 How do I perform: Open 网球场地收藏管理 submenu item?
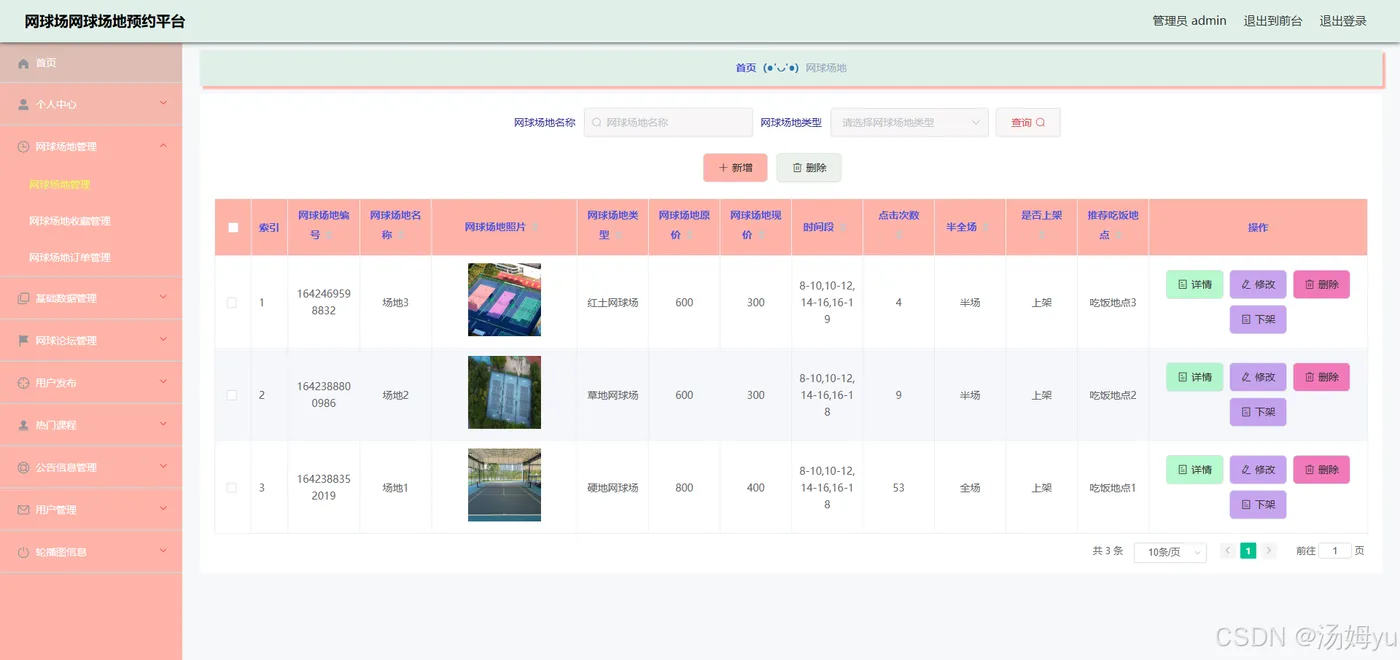pos(70,221)
